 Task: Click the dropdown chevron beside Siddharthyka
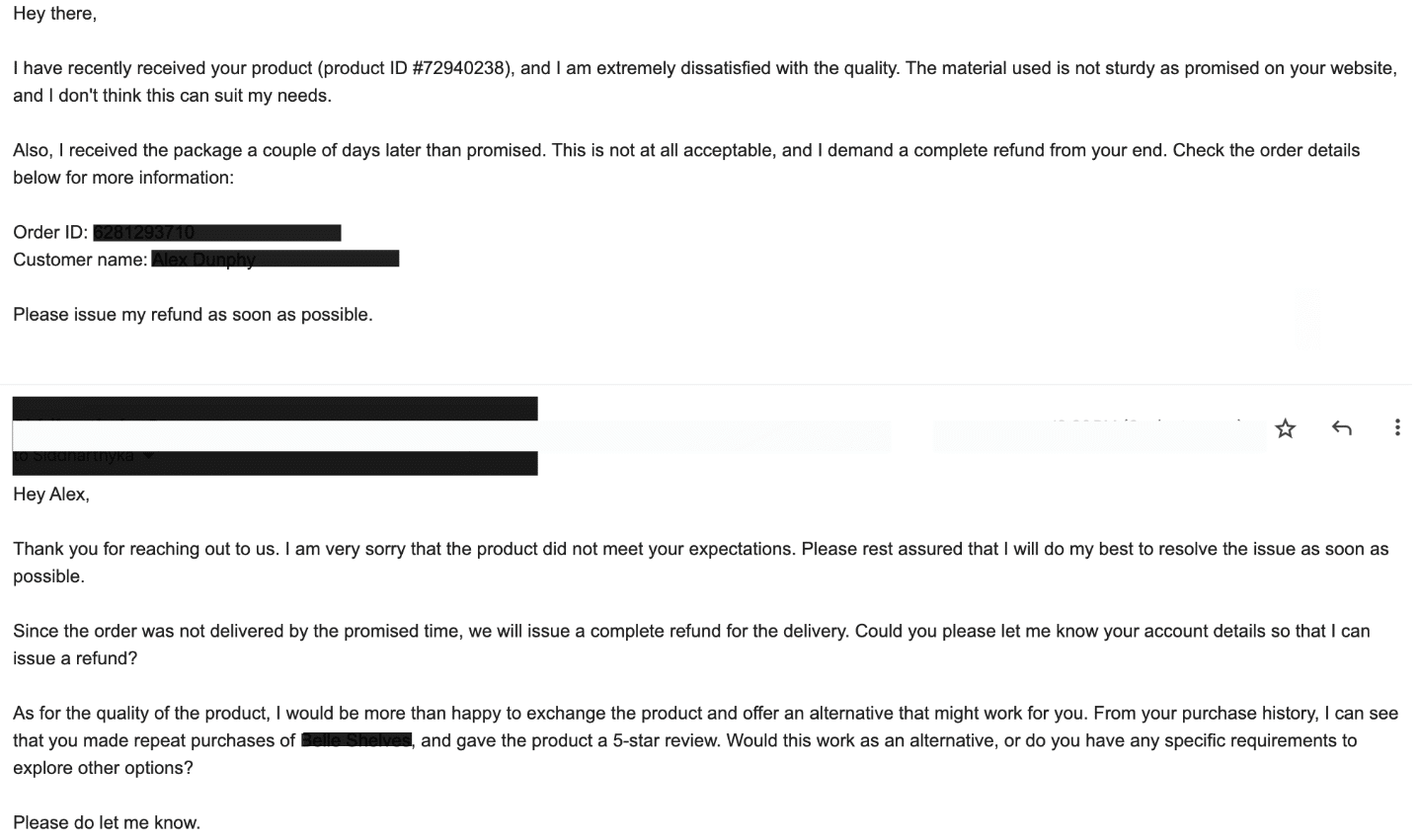coord(148,456)
